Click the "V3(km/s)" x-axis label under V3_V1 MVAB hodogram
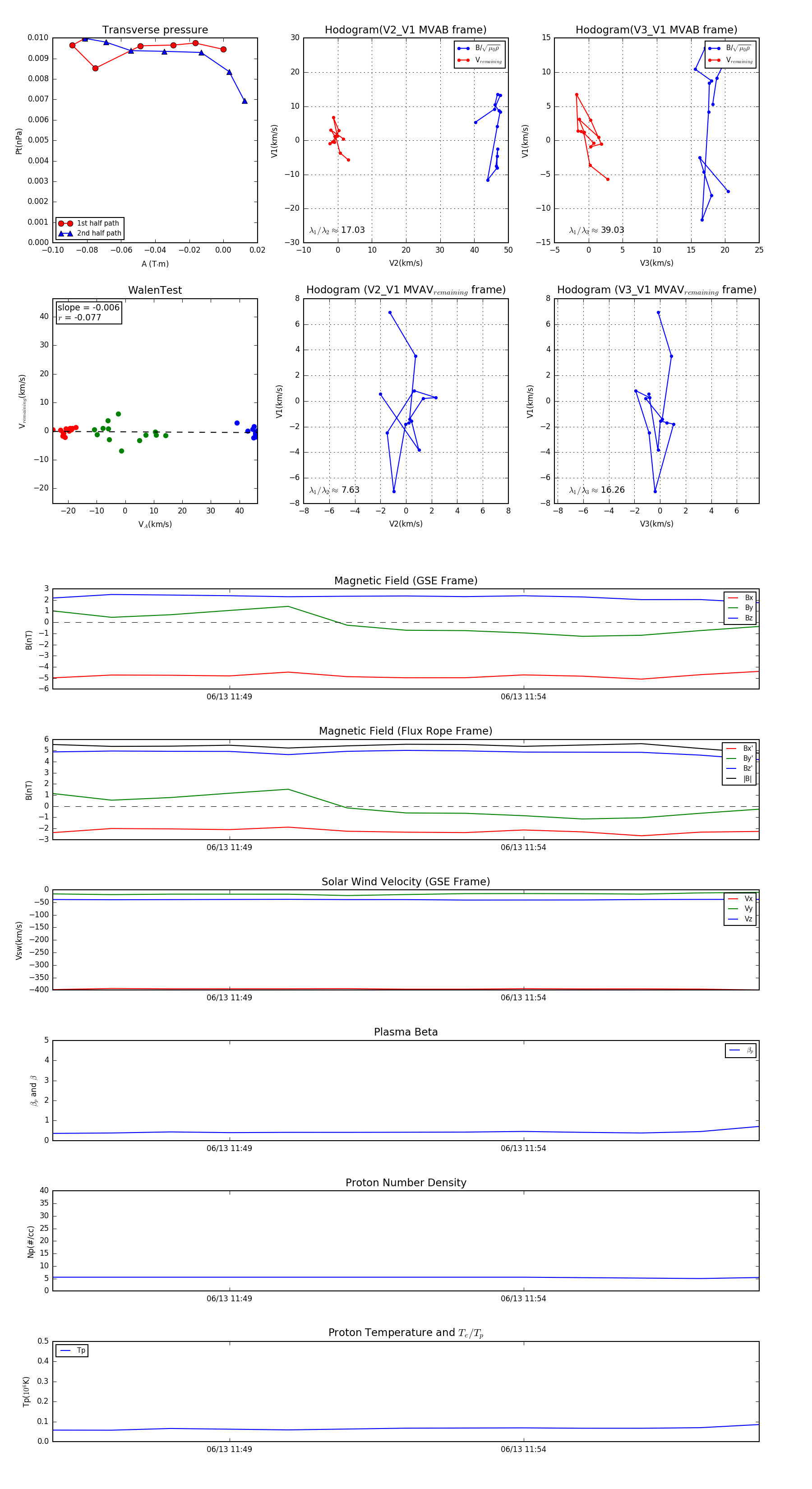 point(656,263)
